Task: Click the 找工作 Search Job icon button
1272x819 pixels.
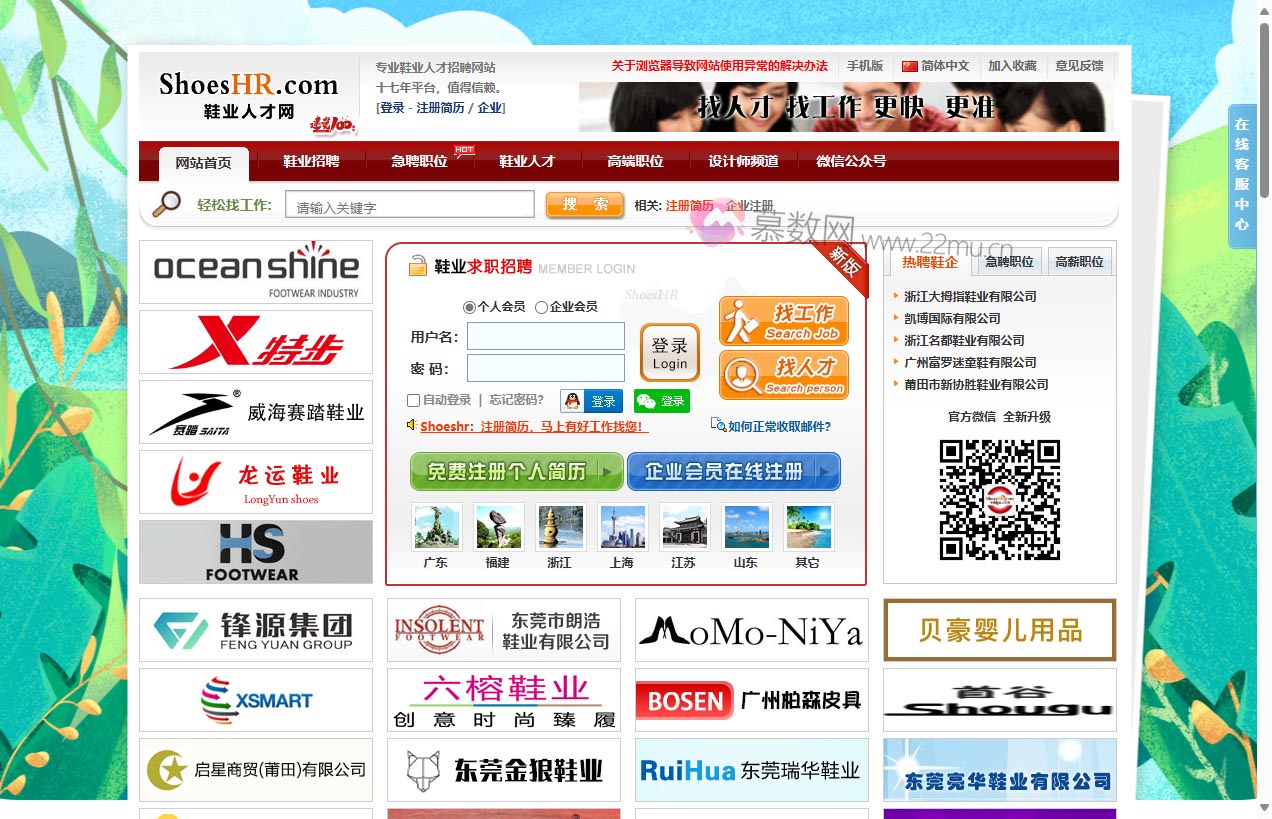Action: (x=783, y=321)
